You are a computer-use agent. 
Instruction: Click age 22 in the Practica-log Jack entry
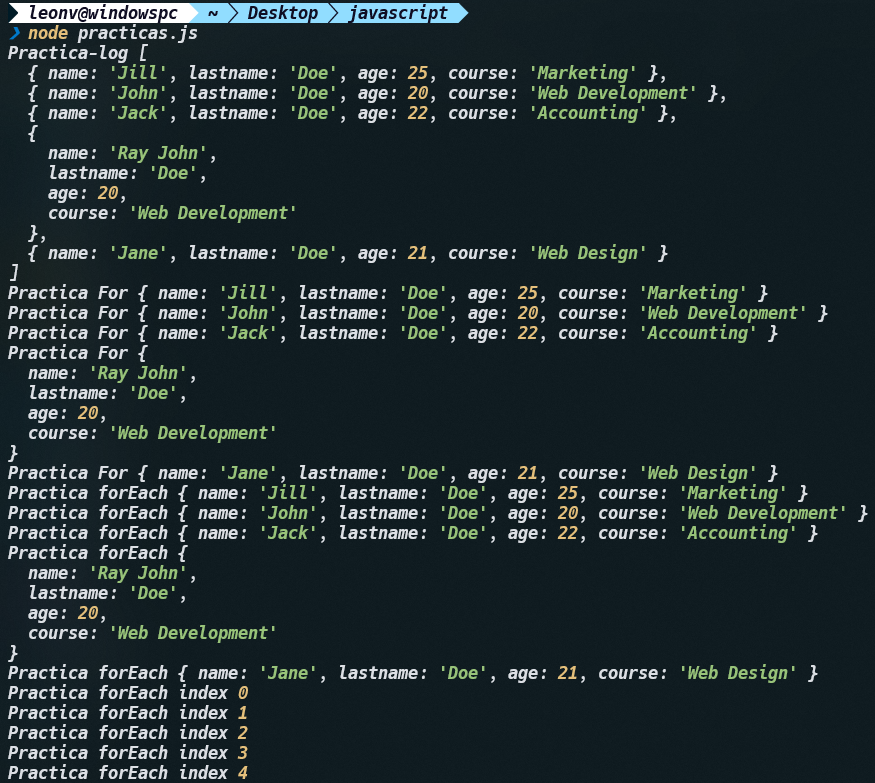coord(418,113)
